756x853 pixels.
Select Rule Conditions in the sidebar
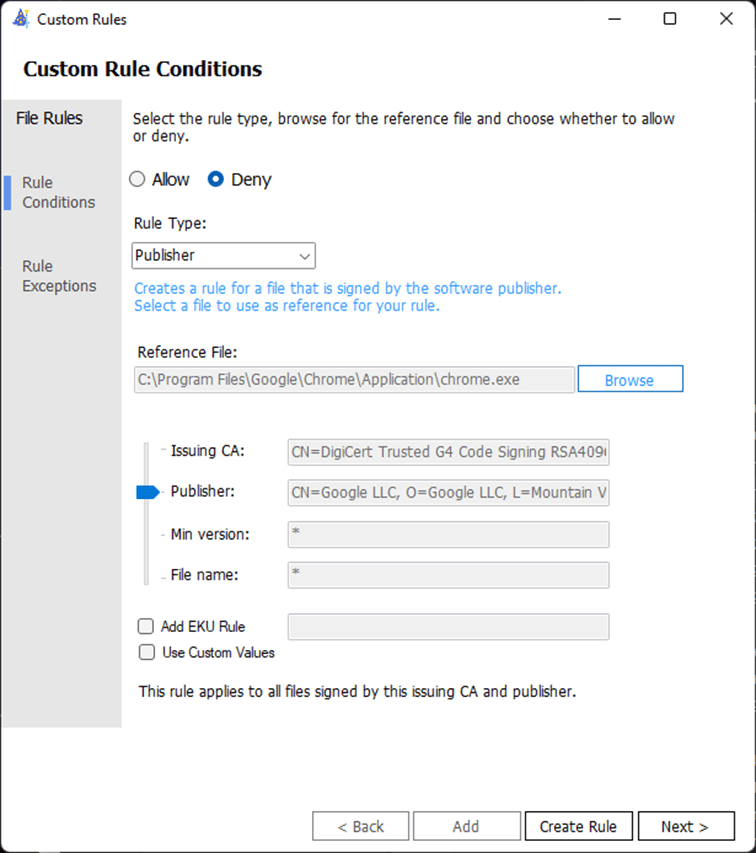[59, 192]
